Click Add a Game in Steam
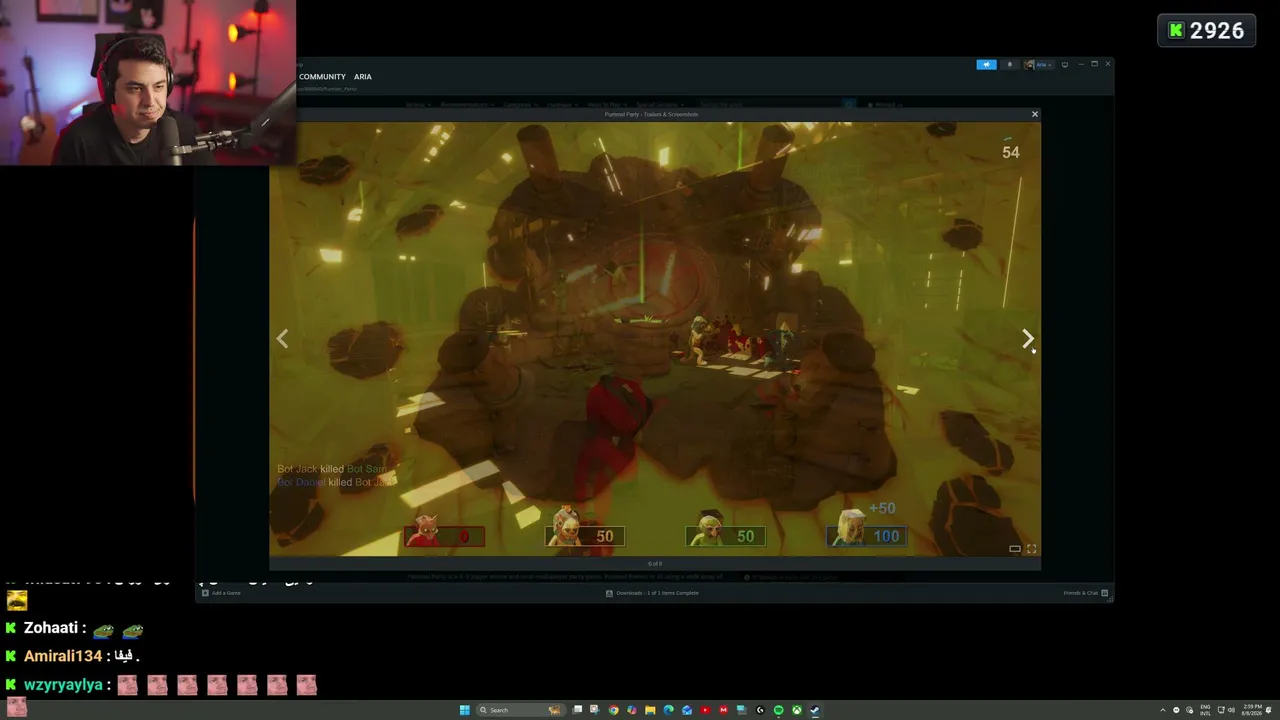This screenshot has height=720, width=1280. point(221,593)
